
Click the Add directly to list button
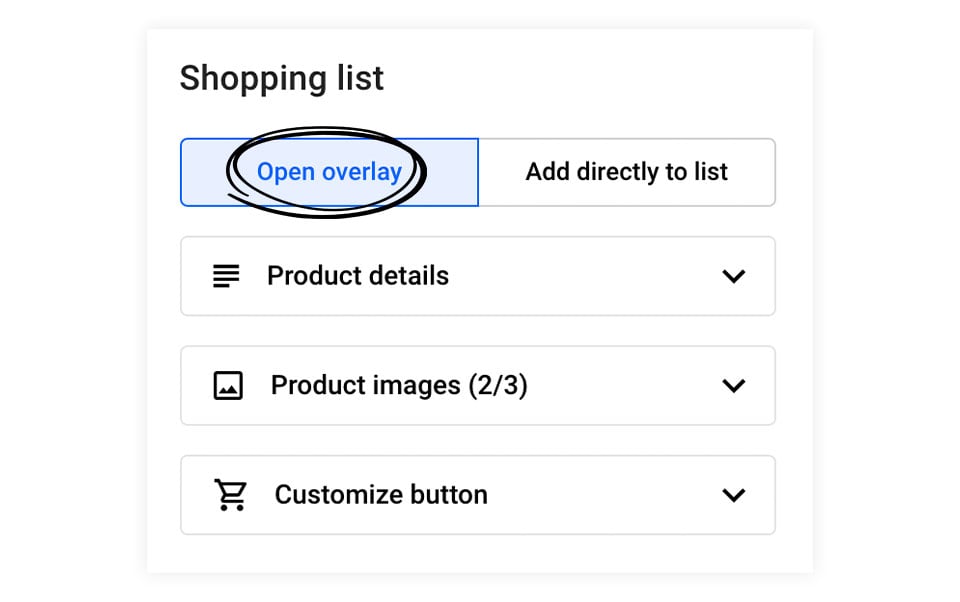pyautogui.click(x=627, y=172)
